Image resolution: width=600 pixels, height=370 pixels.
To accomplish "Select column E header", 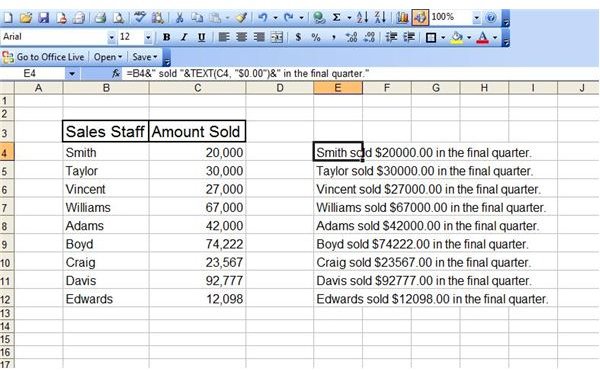I will [338, 88].
